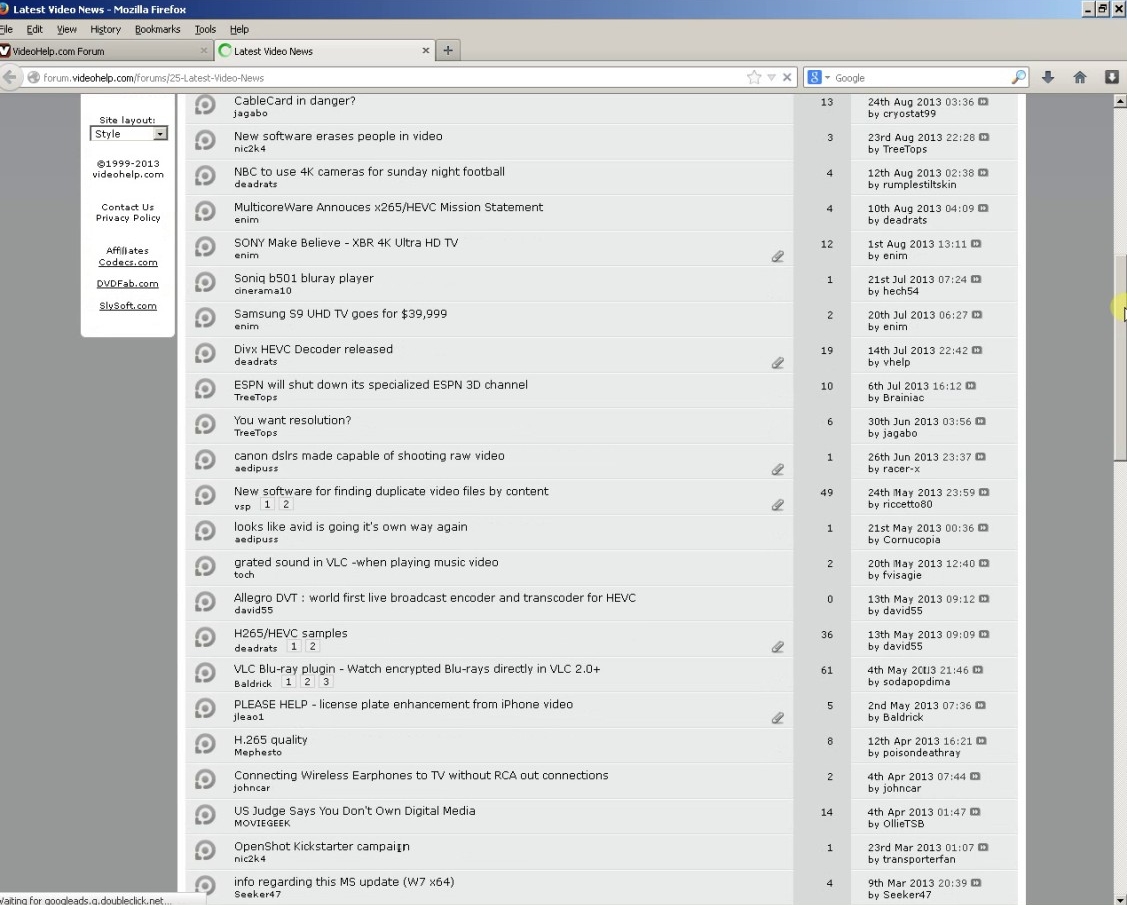Open the SlySoft.com affiliate link
This screenshot has height=905, width=1127.
(x=128, y=306)
